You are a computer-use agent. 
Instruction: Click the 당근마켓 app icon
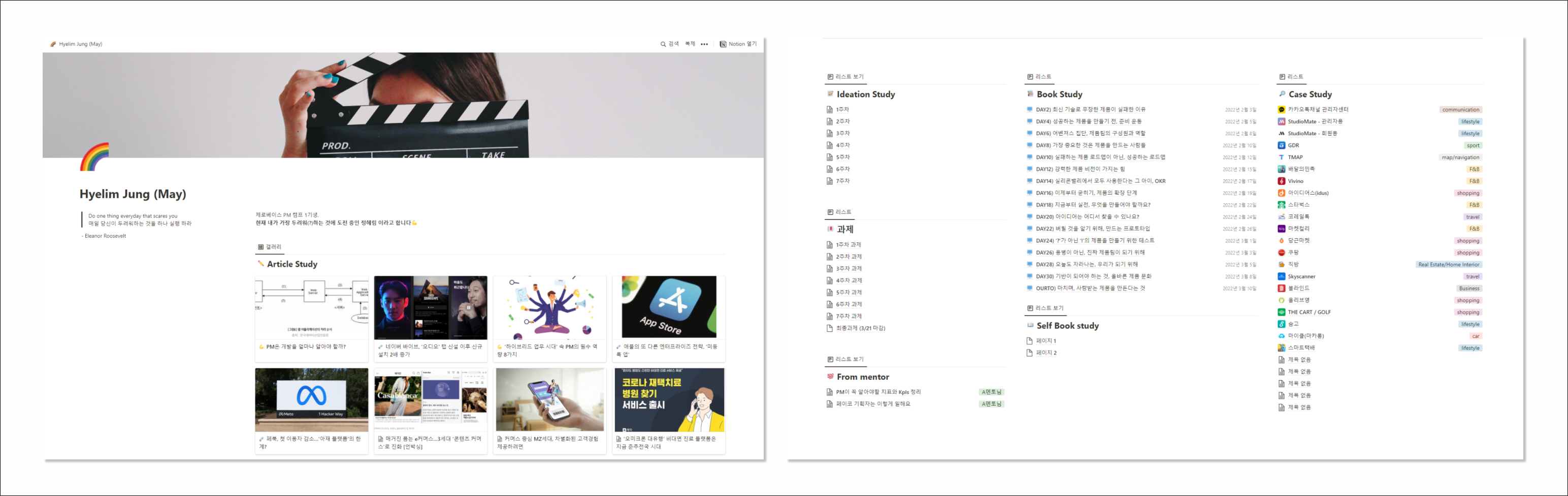click(x=1281, y=241)
